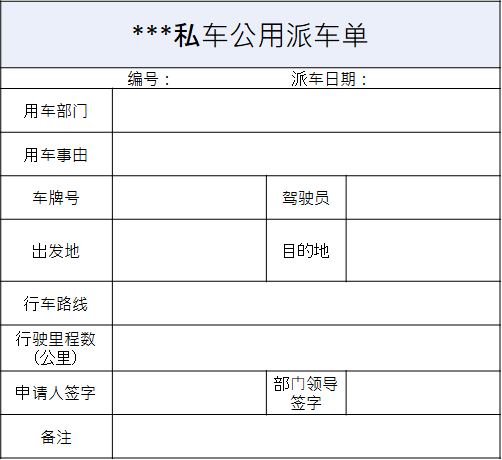Click the blank cell beside 出发地
This screenshot has width=502, height=460.
pyautogui.click(x=190, y=251)
